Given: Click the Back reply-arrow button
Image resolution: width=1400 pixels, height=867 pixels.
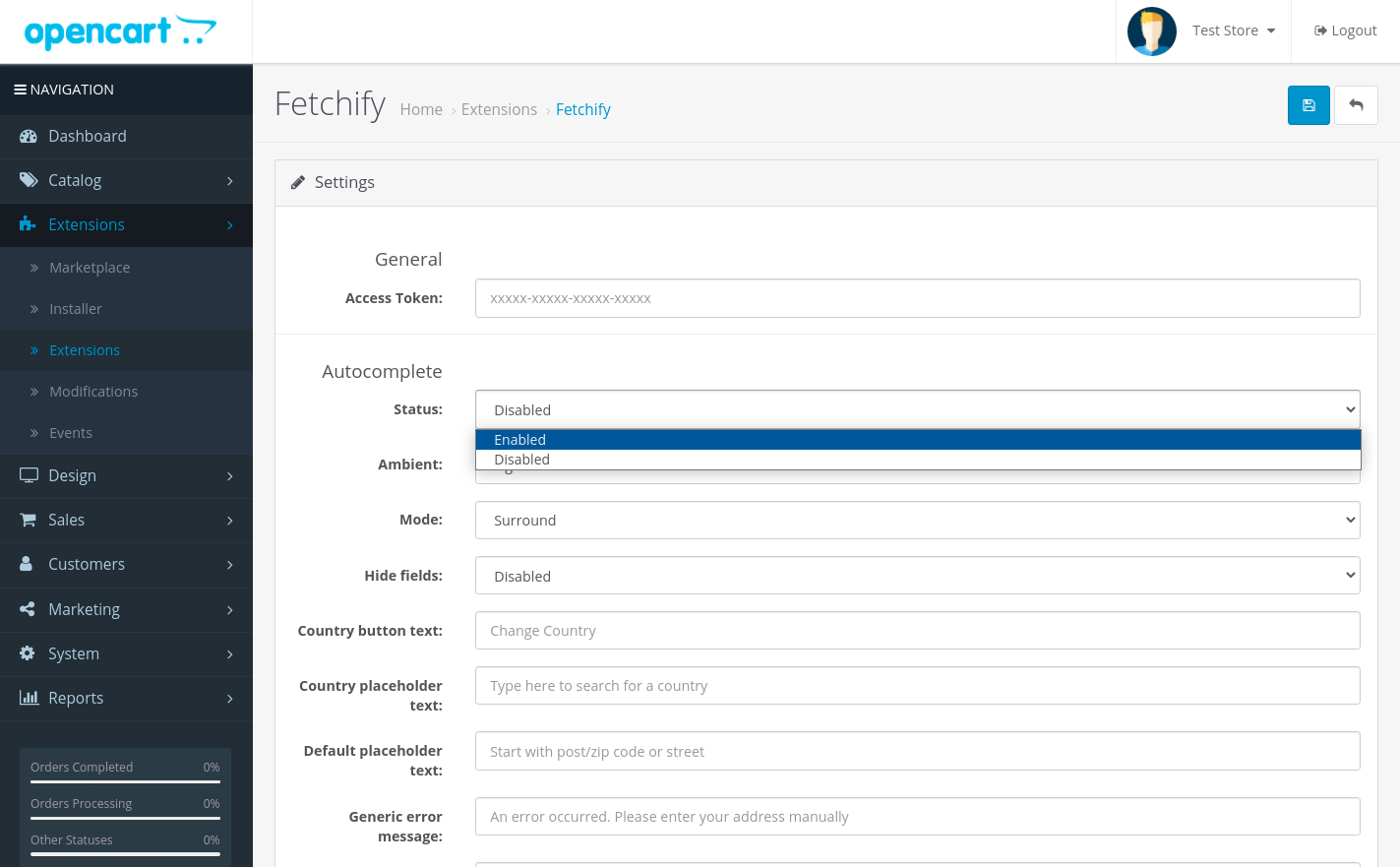Looking at the screenshot, I should 1356,105.
